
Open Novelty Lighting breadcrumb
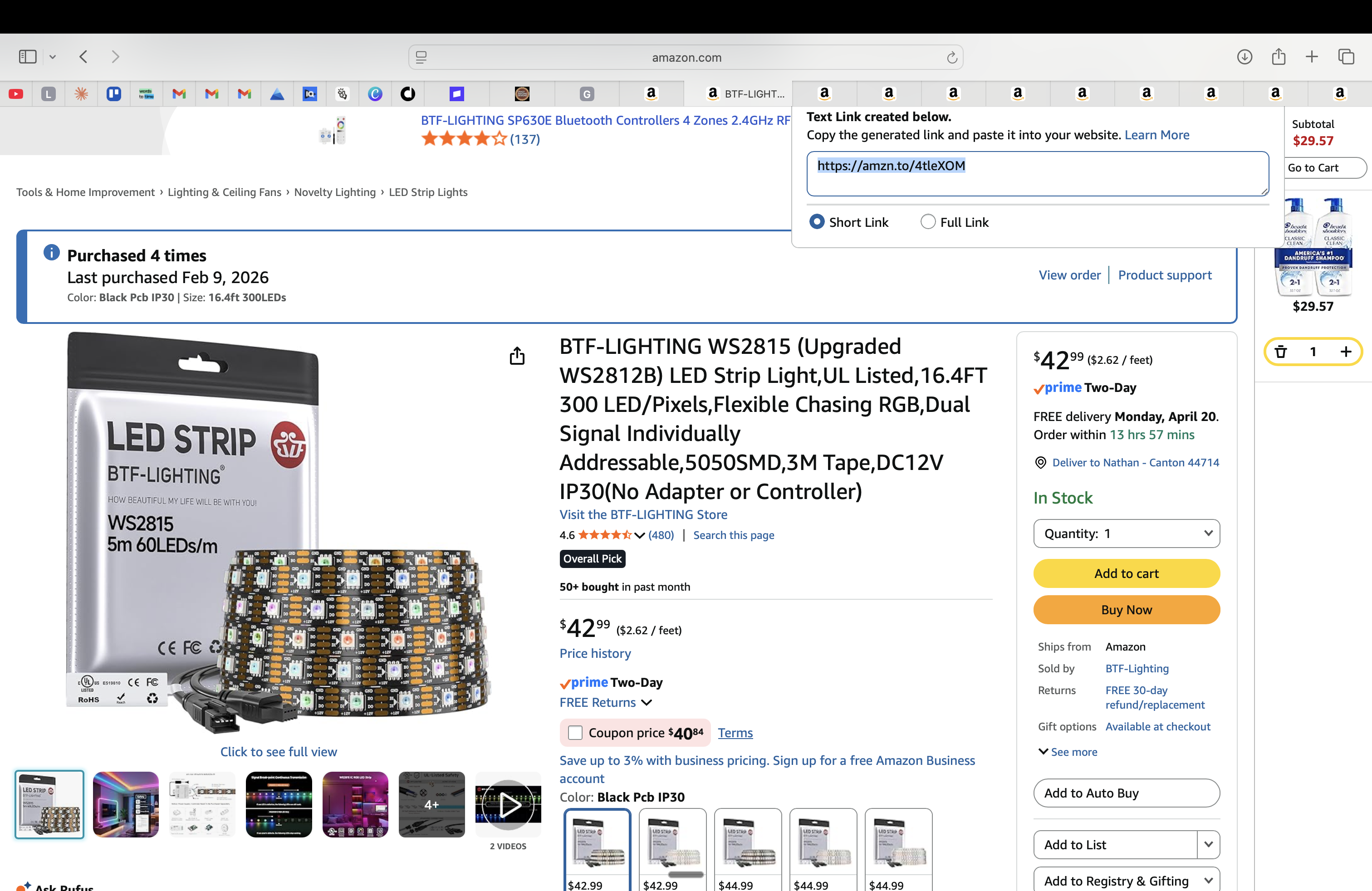pyautogui.click(x=335, y=192)
